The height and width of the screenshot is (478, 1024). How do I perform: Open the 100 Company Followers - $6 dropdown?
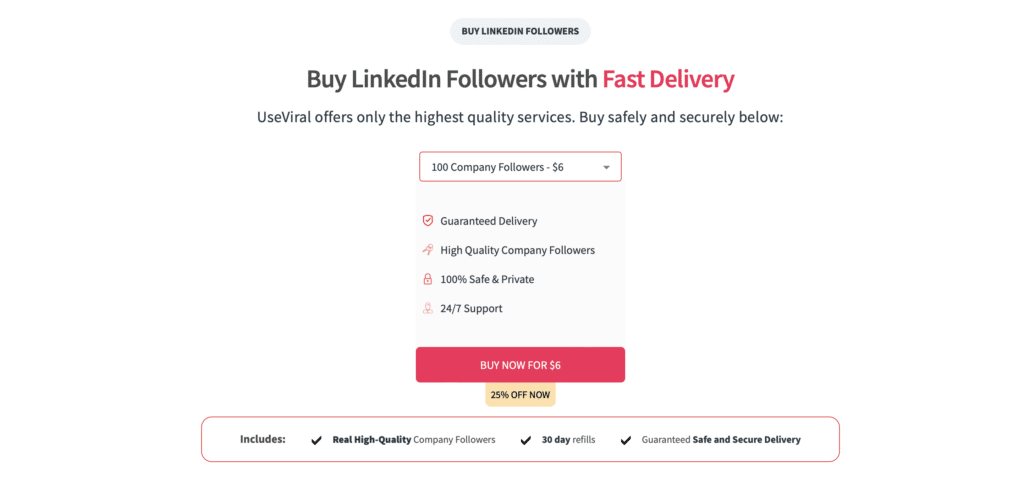pyautogui.click(x=520, y=167)
